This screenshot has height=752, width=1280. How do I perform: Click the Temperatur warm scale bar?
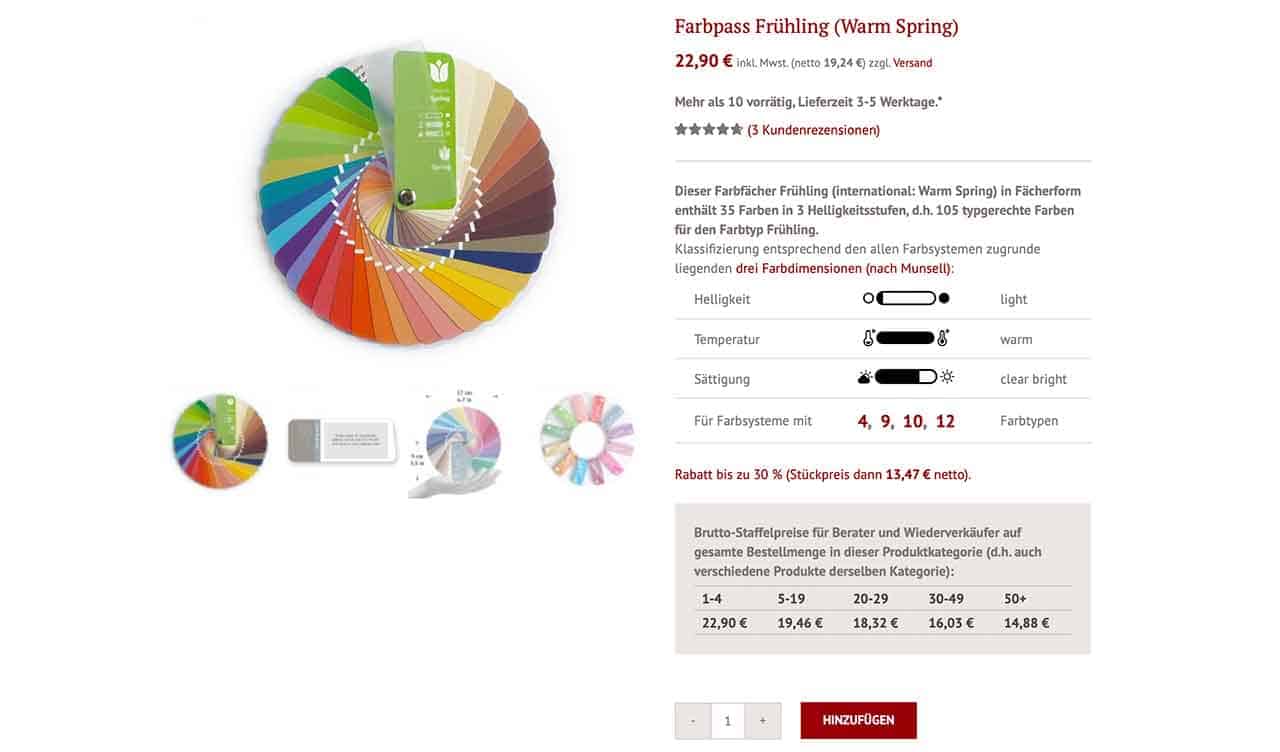click(x=906, y=339)
